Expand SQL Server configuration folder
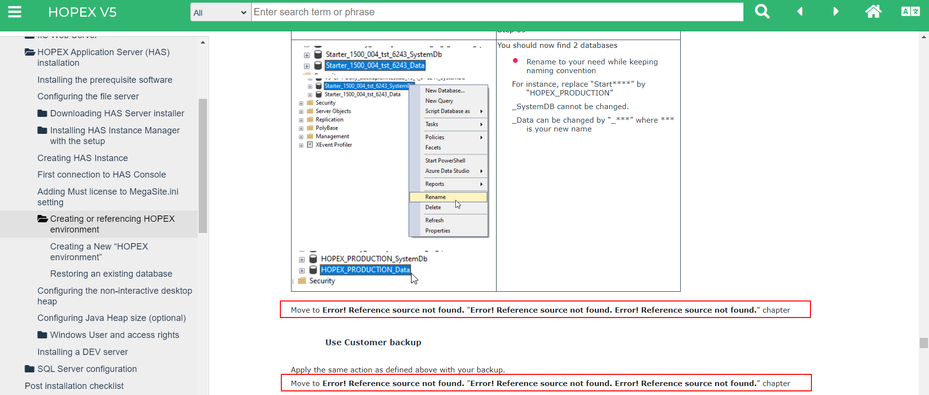The image size is (929, 395). click(30, 369)
